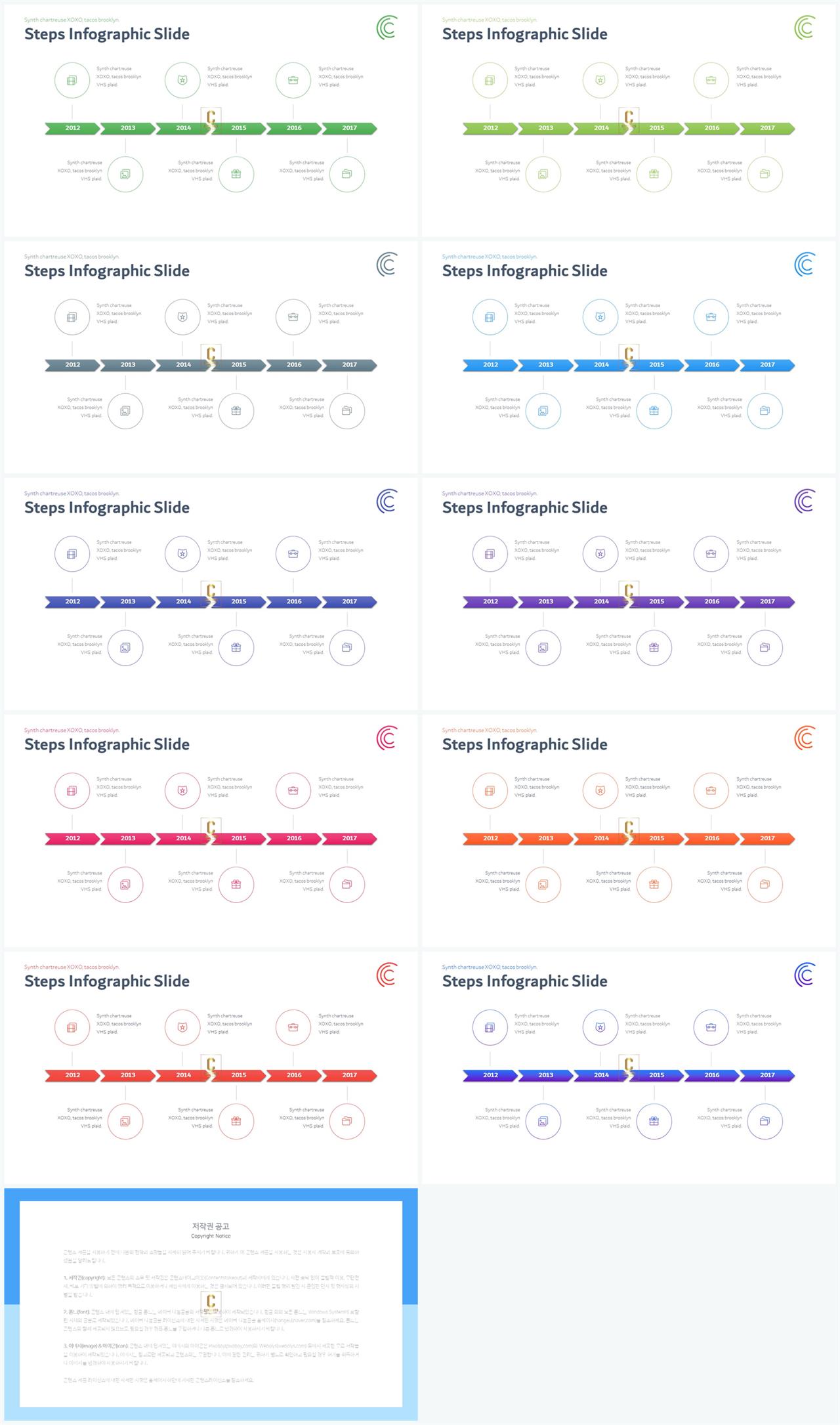Select the pink briefcase icon in pink slide
Screen dimensions: 840x1425
[x=293, y=790]
